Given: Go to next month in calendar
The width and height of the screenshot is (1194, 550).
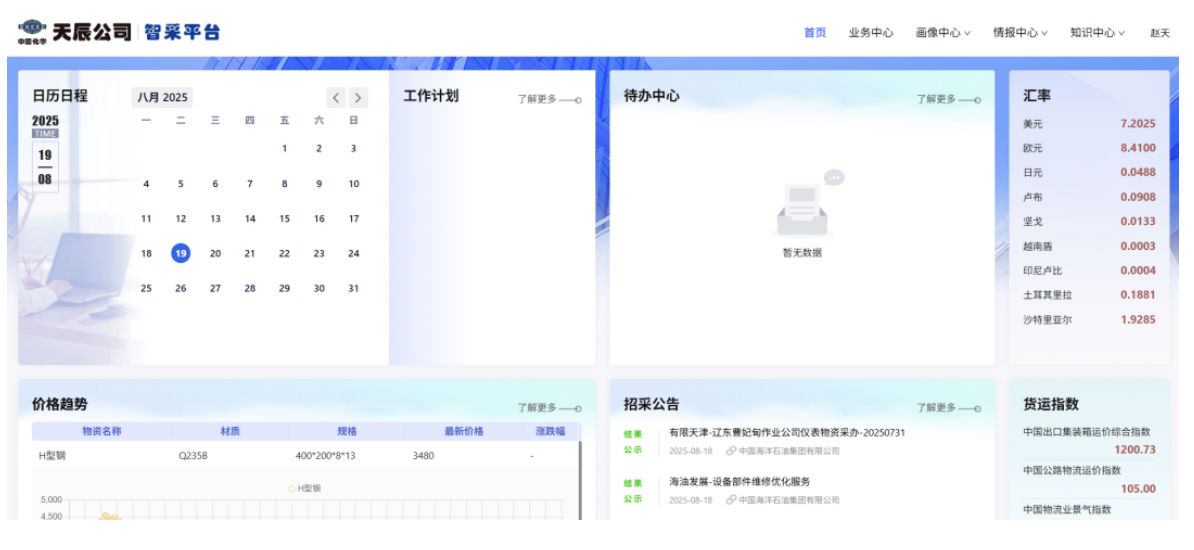Looking at the screenshot, I should click(x=358, y=98).
